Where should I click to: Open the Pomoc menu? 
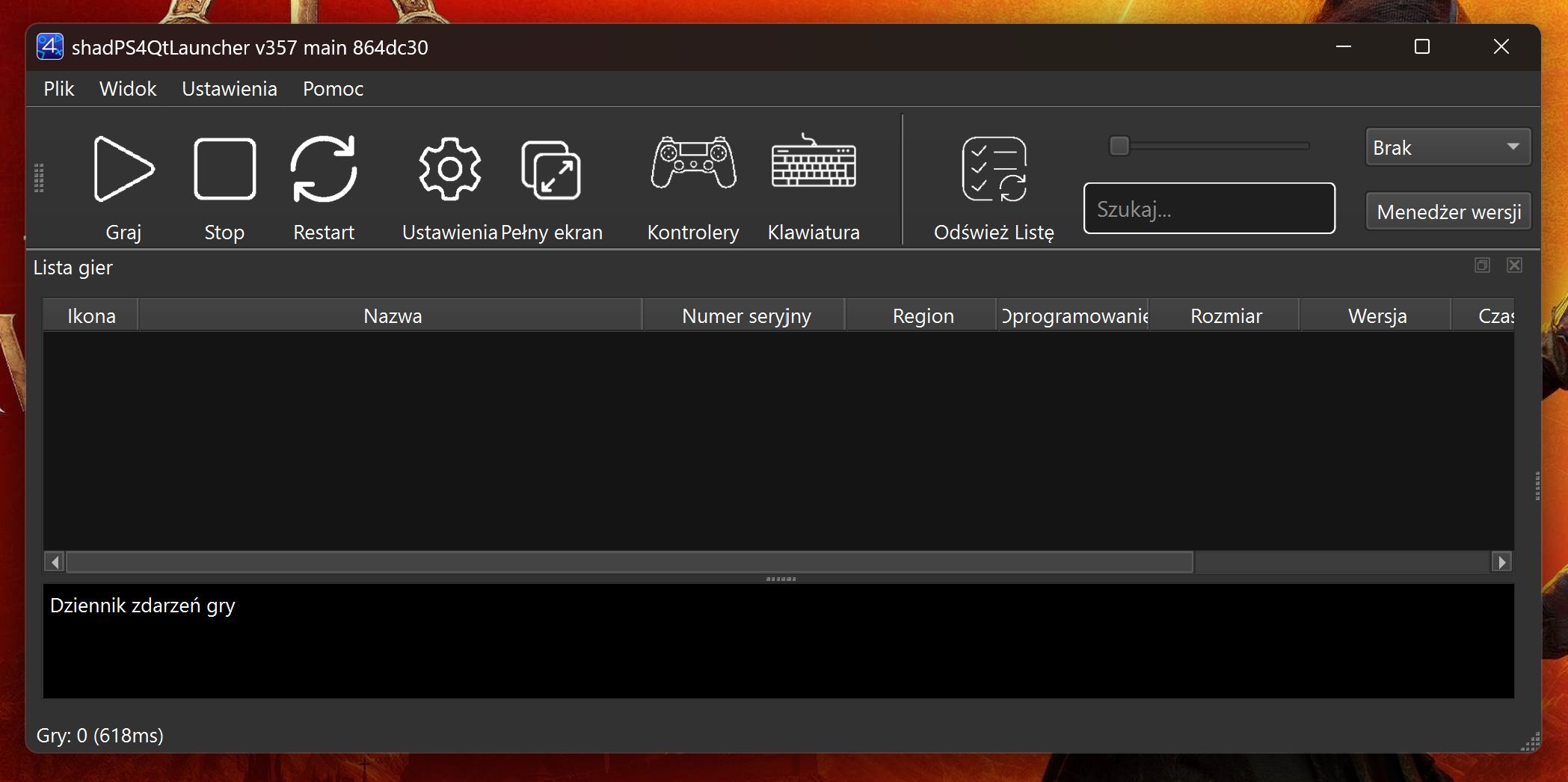pyautogui.click(x=333, y=89)
